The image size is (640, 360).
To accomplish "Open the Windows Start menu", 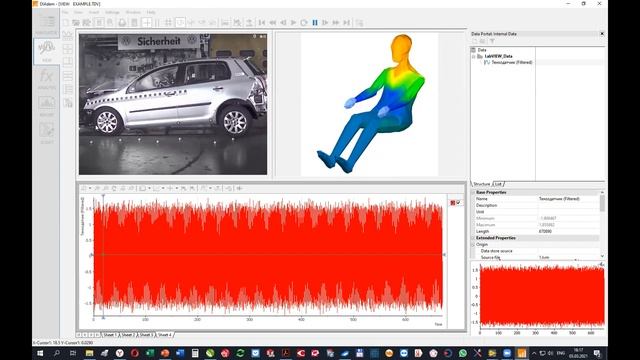I will point(40,353).
